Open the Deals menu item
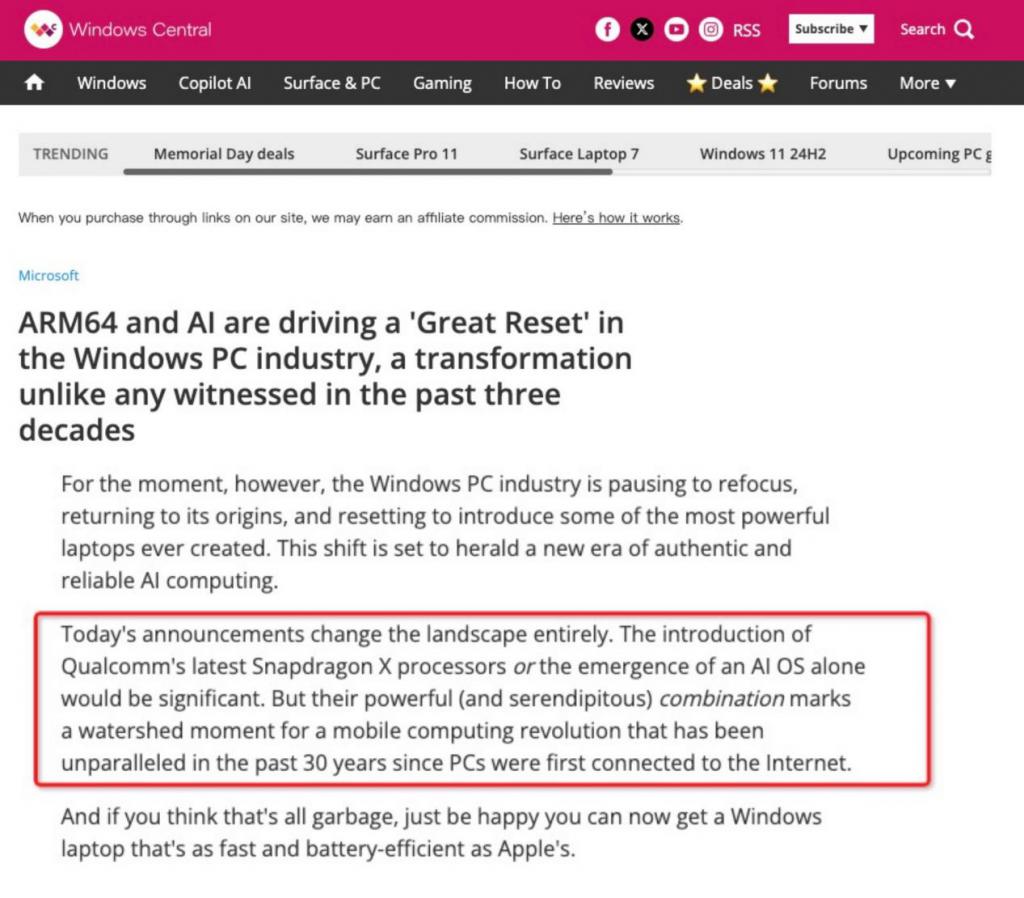Image resolution: width=1024 pixels, height=898 pixels. click(x=732, y=83)
